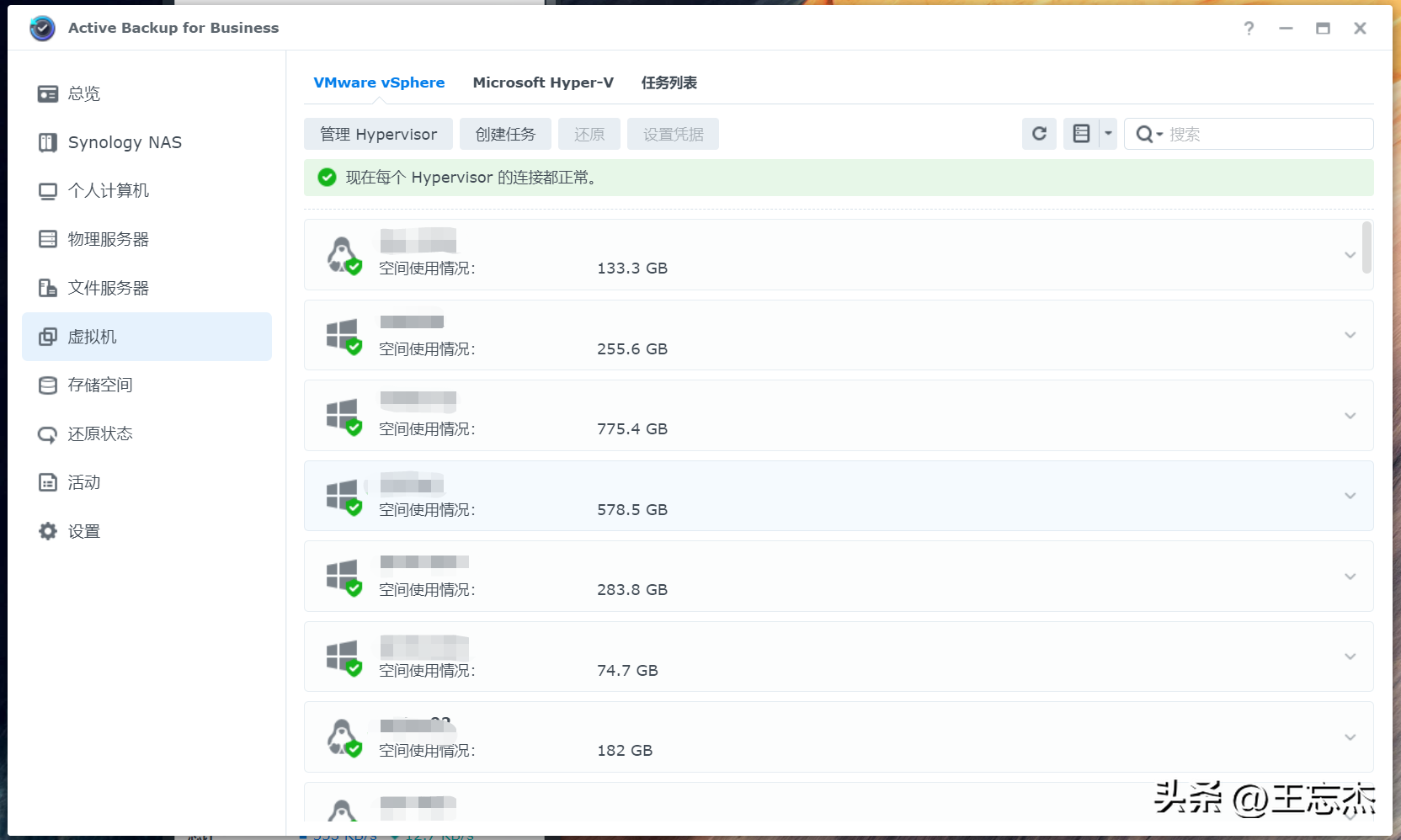
Task: Click the 虚拟机 virtual machine icon
Action: pyautogui.click(x=48, y=337)
